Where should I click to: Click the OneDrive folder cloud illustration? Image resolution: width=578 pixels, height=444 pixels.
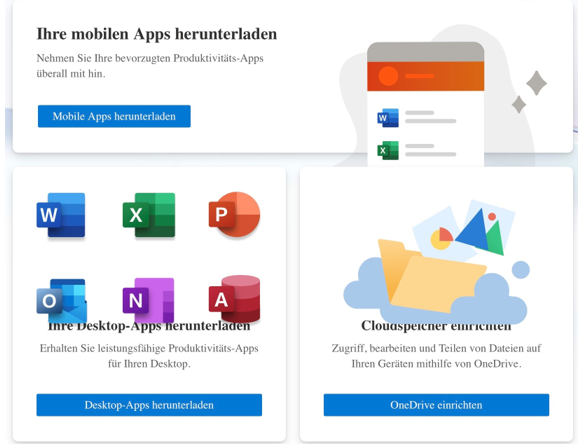click(436, 262)
